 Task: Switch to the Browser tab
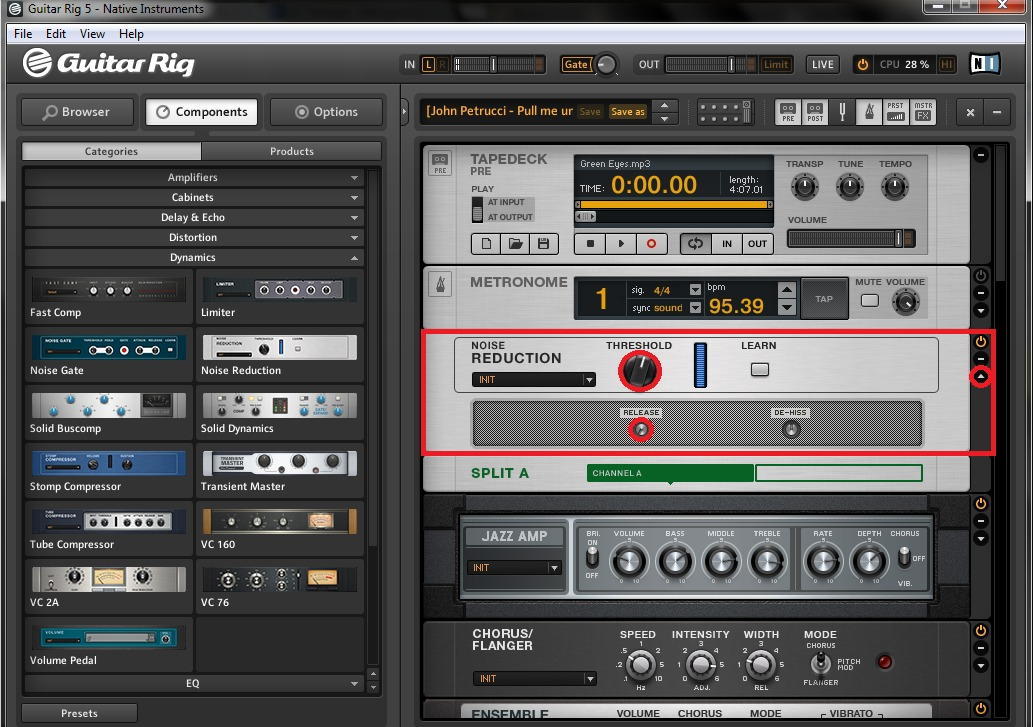coord(76,112)
